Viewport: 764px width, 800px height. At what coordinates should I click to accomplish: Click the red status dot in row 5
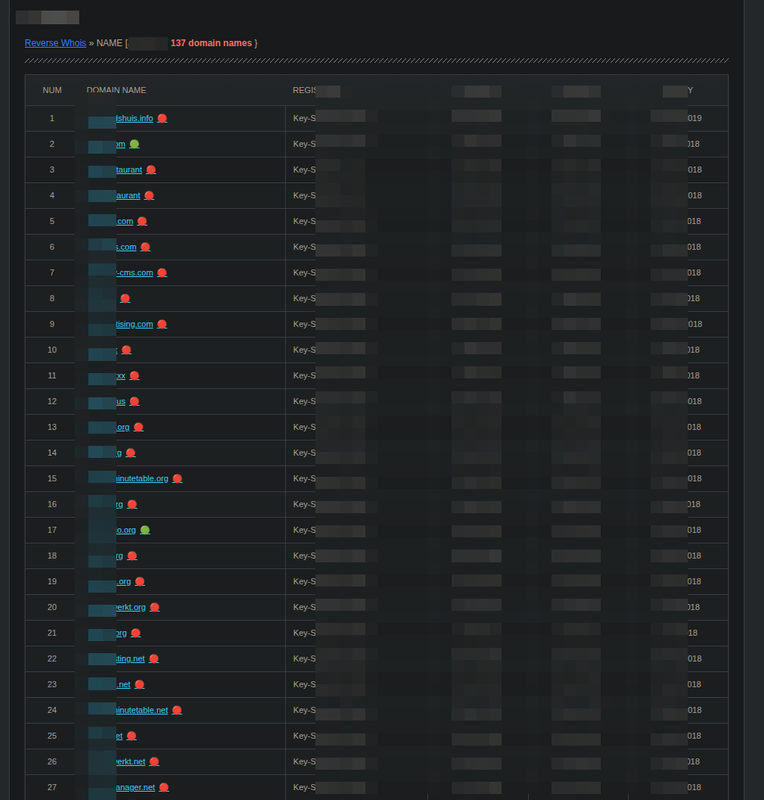[x=142, y=221]
